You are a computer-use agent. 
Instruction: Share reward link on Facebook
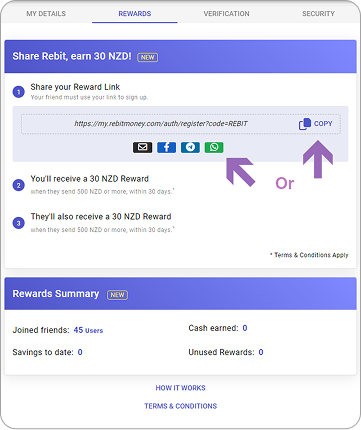click(x=166, y=147)
